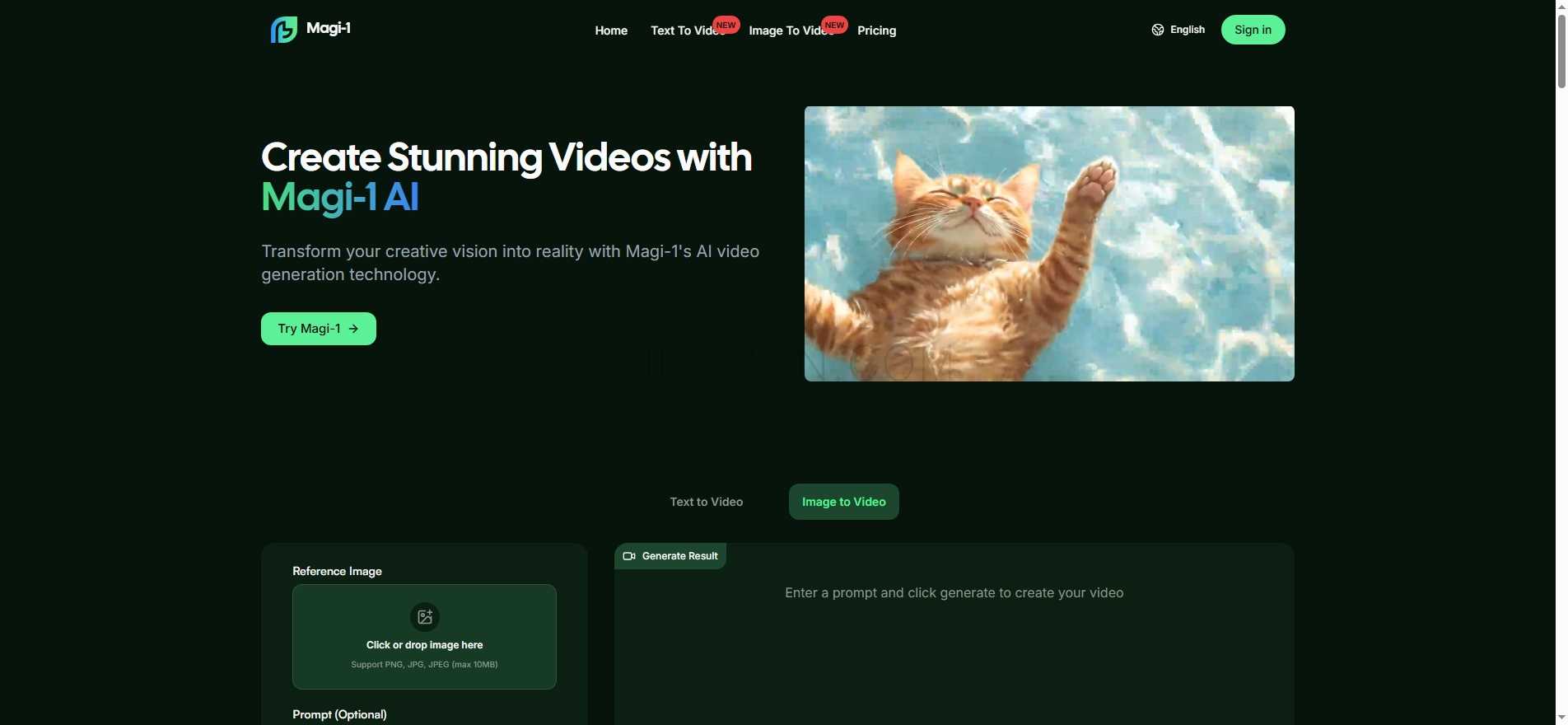This screenshot has width=1568, height=725.
Task: Click the NEW badge on Text To Video
Action: (726, 25)
